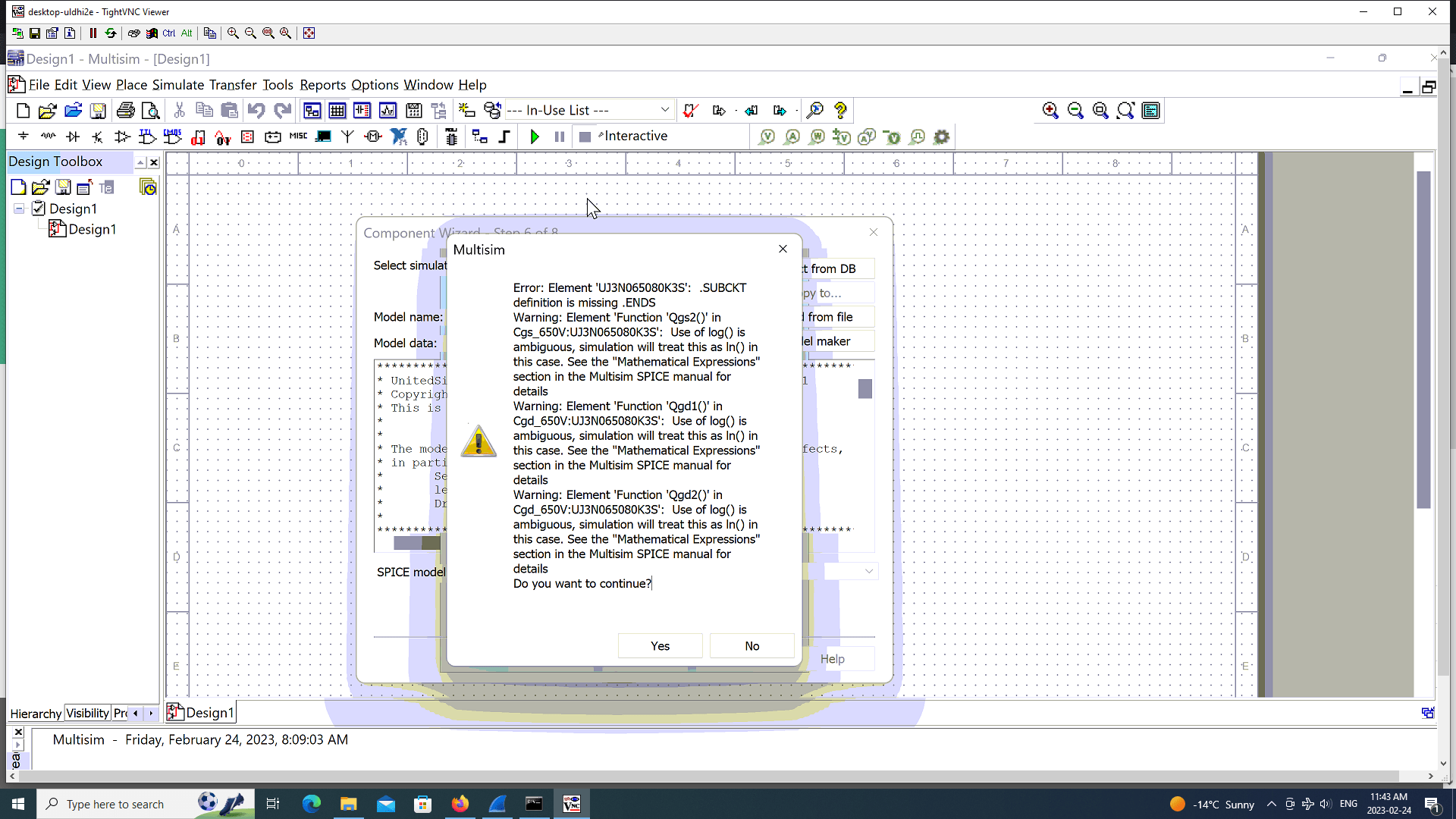This screenshot has width=1456, height=819.
Task: Click No in the Multisim dialog
Action: pyautogui.click(x=752, y=646)
